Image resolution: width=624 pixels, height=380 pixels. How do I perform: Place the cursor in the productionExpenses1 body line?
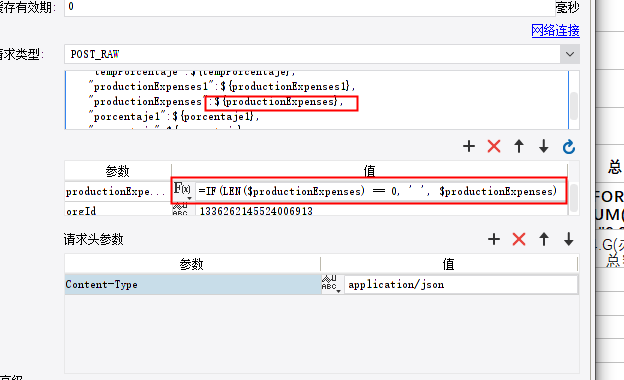[x=222, y=86]
